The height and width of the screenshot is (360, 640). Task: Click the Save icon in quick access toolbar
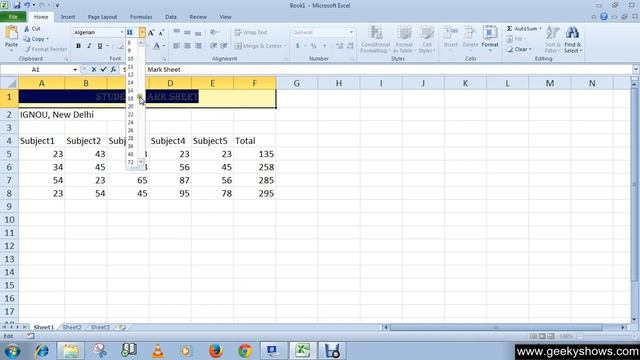[17, 5]
